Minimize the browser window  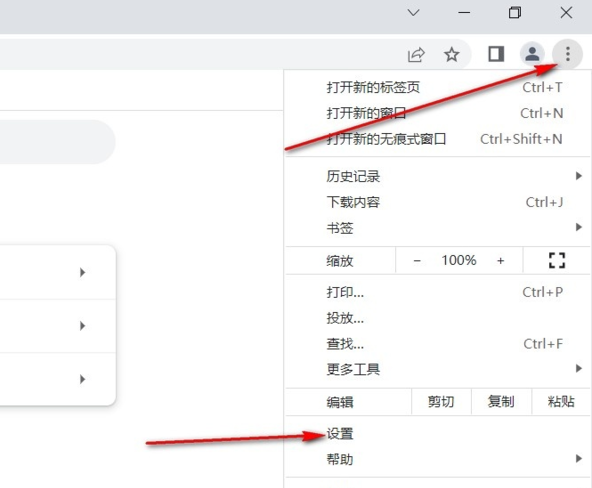(464, 13)
